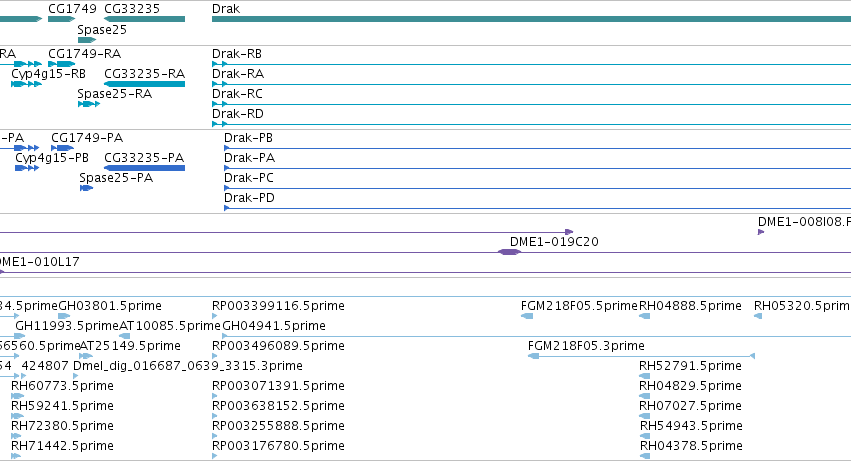Viewport: 851px width, 461px height.
Task: Click the CG33235-RA transcript bar glyph
Action: [144, 84]
